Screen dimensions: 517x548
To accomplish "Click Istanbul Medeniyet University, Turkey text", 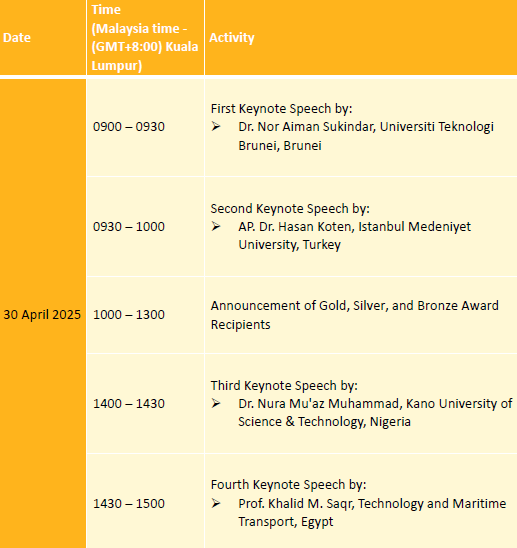I will coord(354,236).
